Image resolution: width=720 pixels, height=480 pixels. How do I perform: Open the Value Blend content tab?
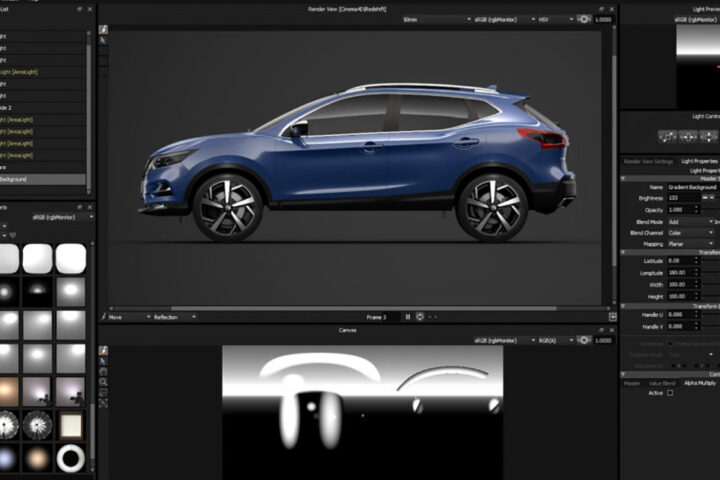[662, 383]
